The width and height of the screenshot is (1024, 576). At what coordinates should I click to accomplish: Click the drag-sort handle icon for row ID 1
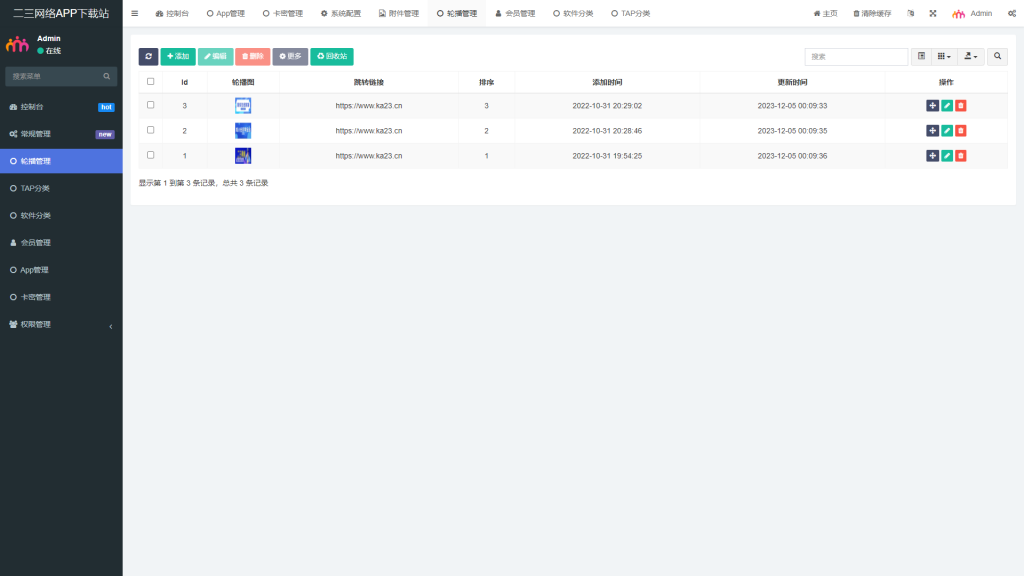point(933,156)
